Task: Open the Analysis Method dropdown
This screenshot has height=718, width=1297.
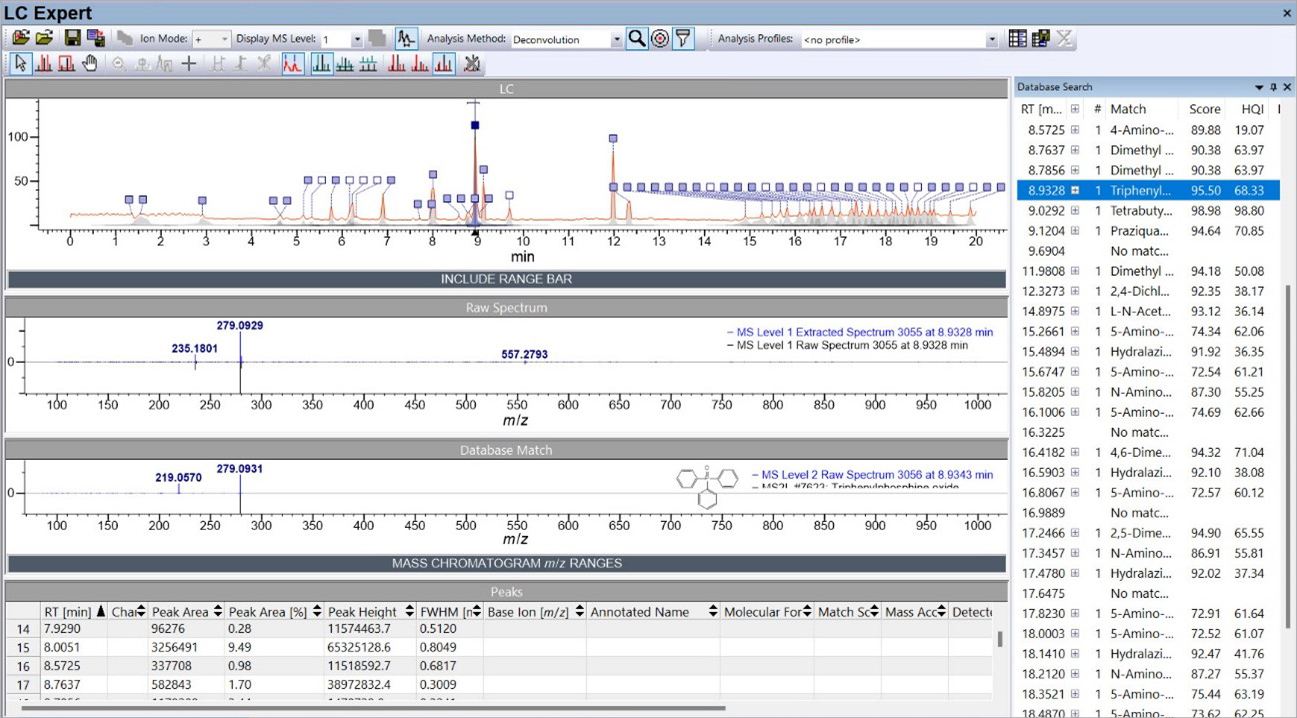Action: point(616,40)
